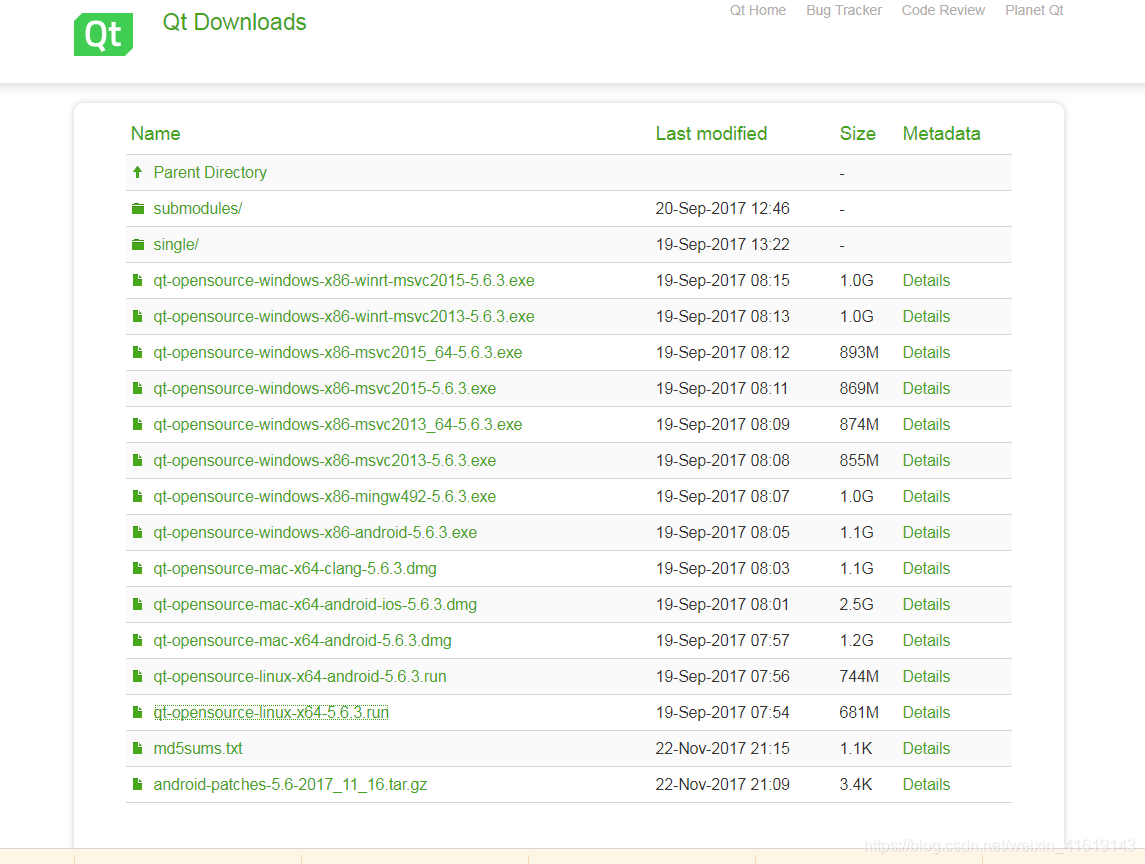Click file icon for linux-x64-android-5.6.3.run
1145x864 pixels.
click(137, 676)
